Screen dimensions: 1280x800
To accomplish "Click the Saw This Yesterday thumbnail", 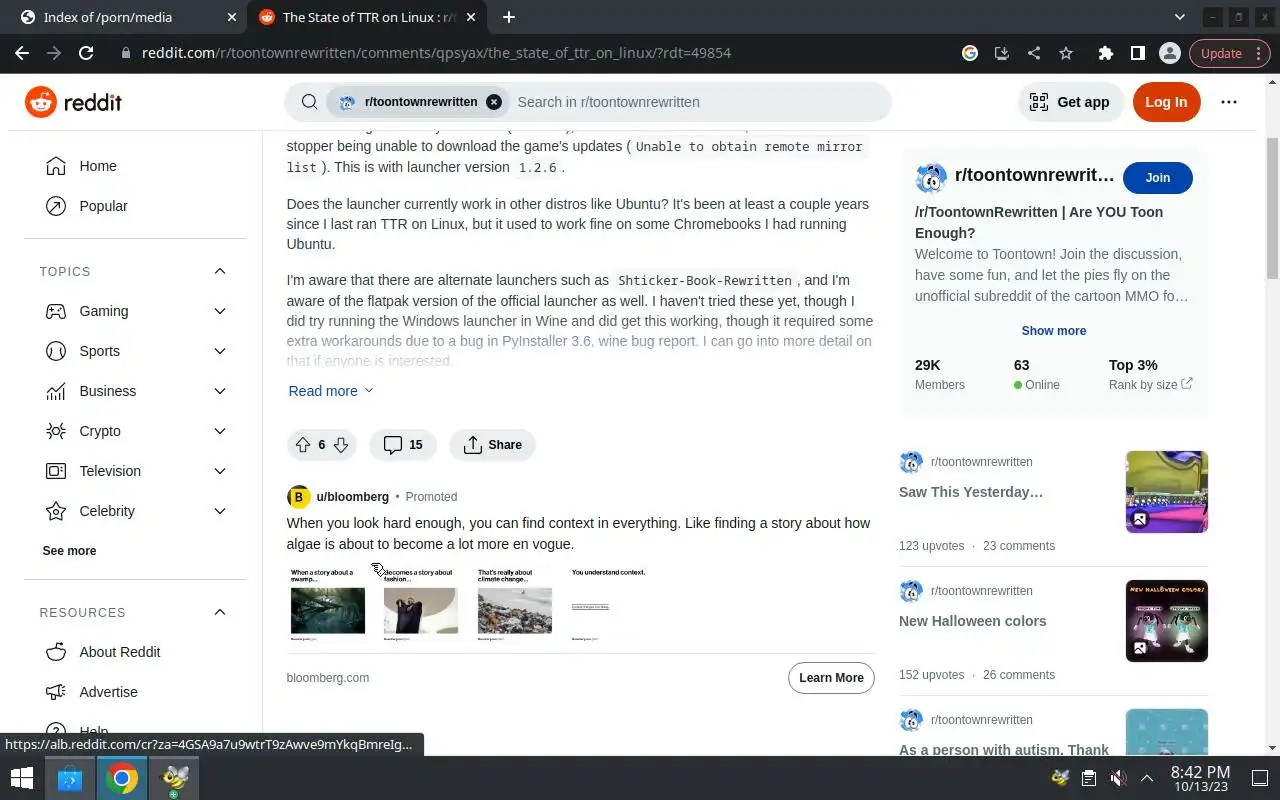I will [1167, 492].
